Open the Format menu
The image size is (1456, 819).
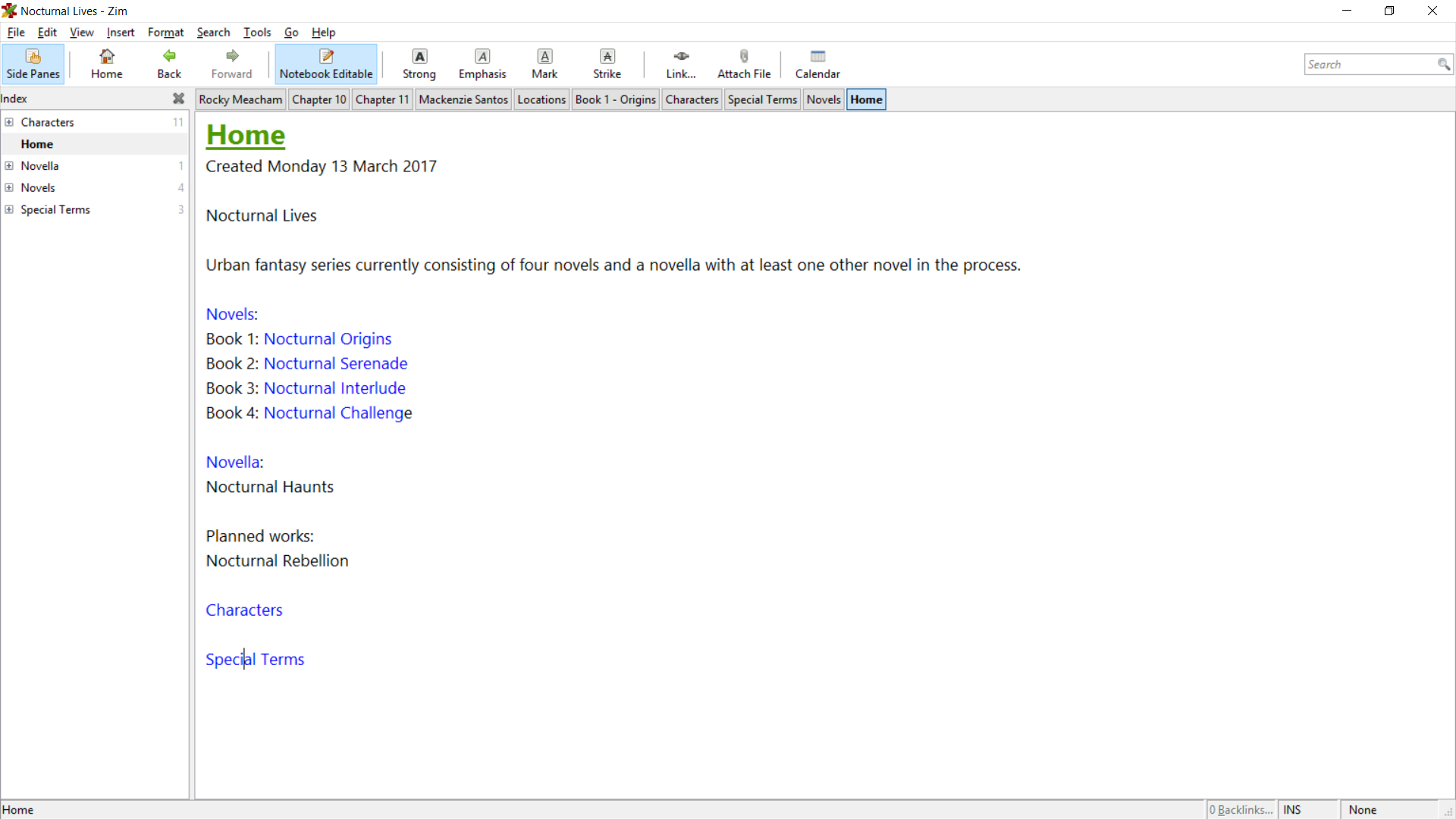pos(165,32)
